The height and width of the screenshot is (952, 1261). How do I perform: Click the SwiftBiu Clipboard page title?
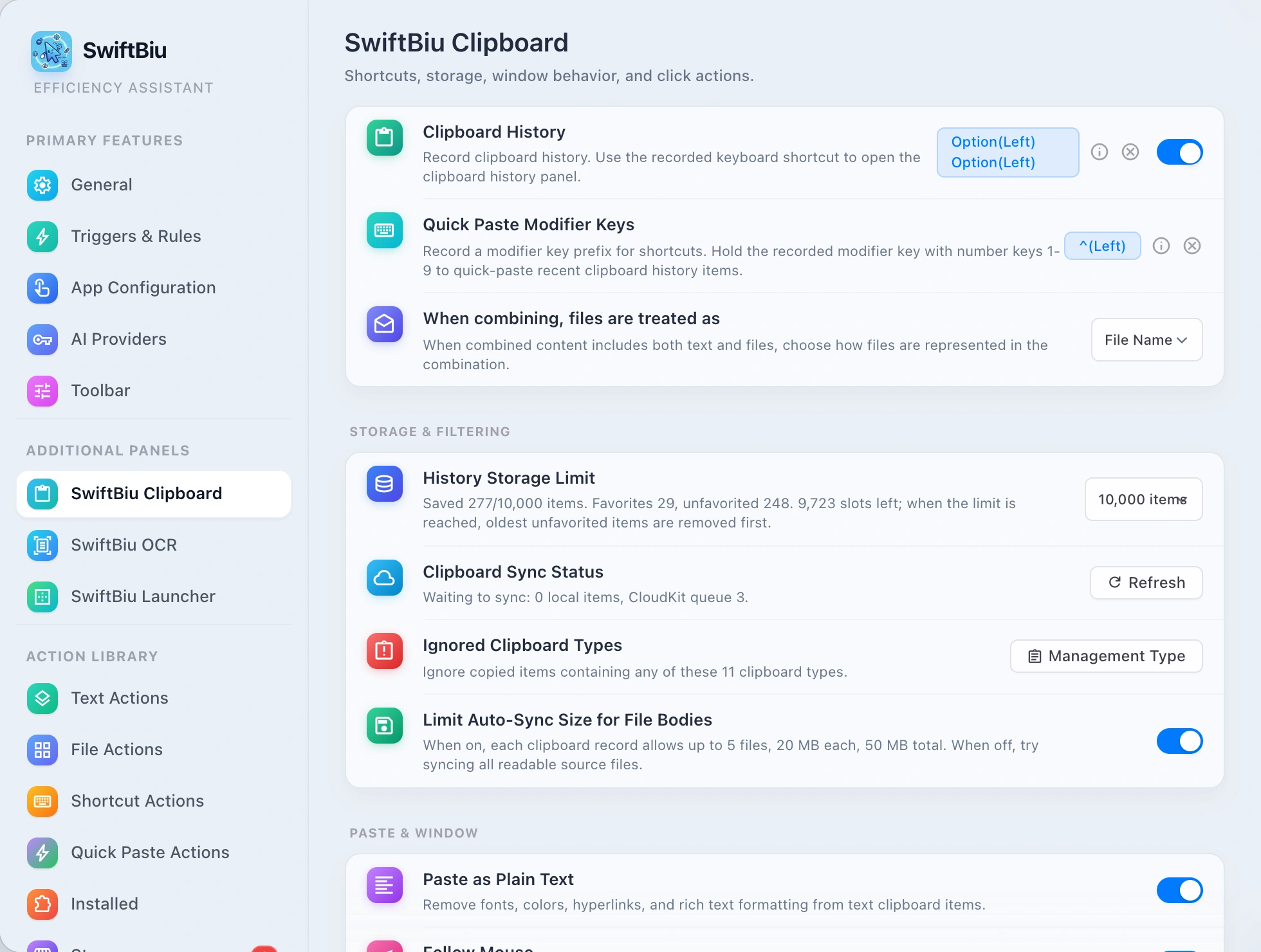(456, 43)
